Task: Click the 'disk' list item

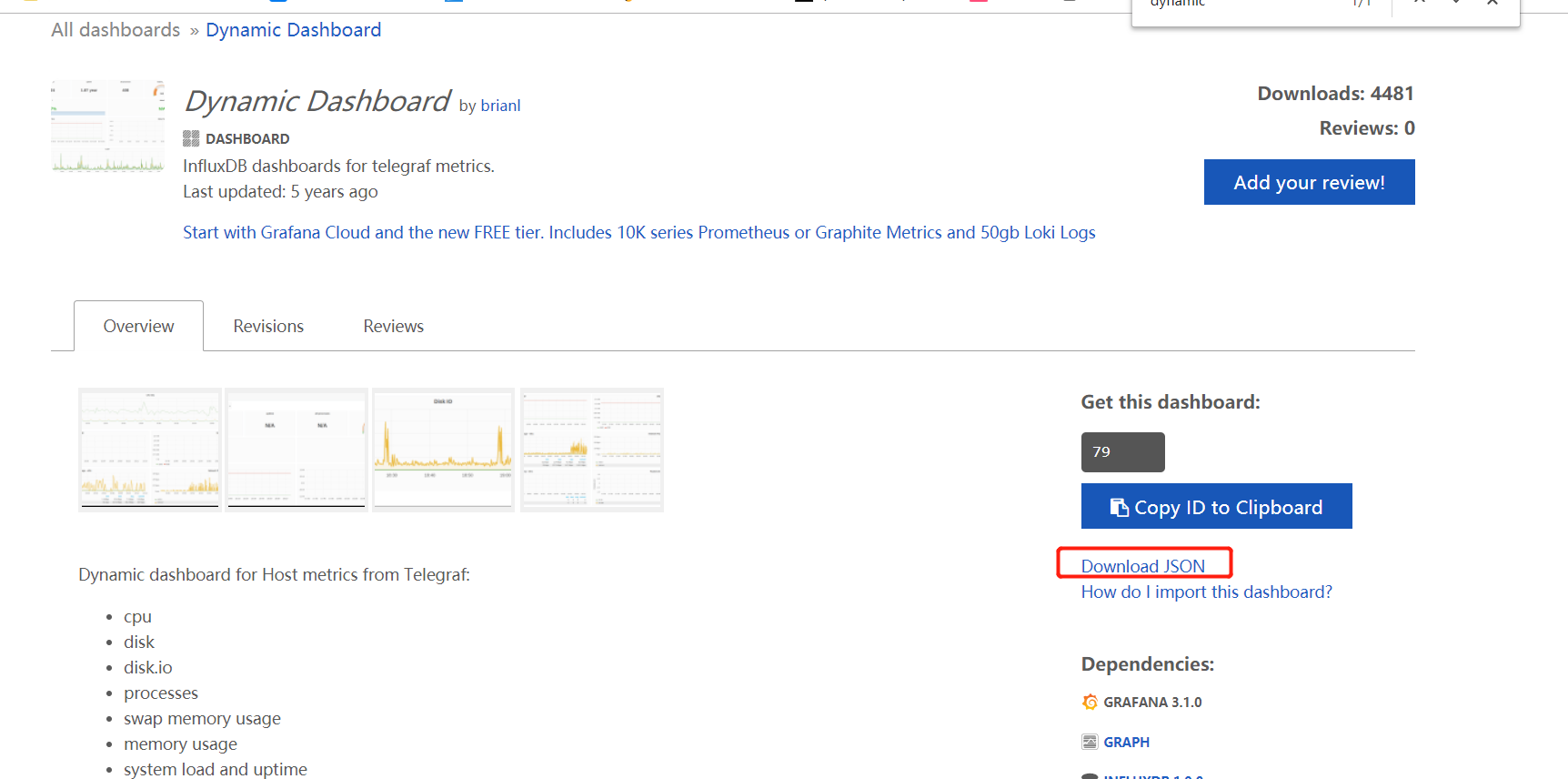Action: point(139,642)
